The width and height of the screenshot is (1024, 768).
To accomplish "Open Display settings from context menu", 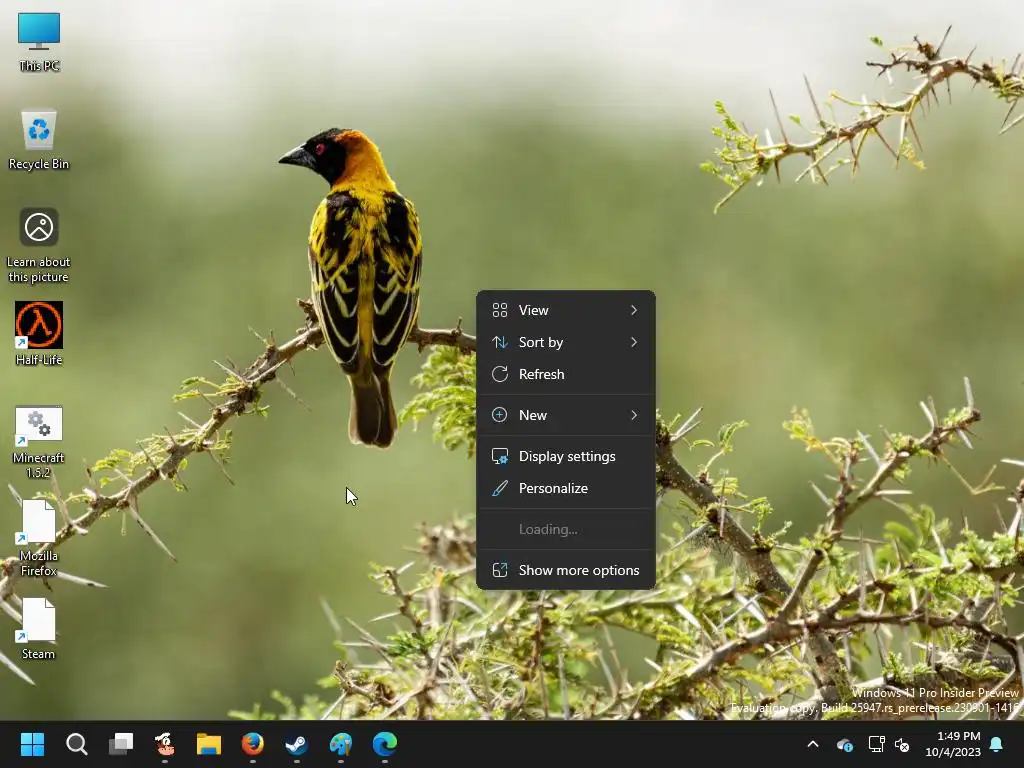I will (x=566, y=456).
